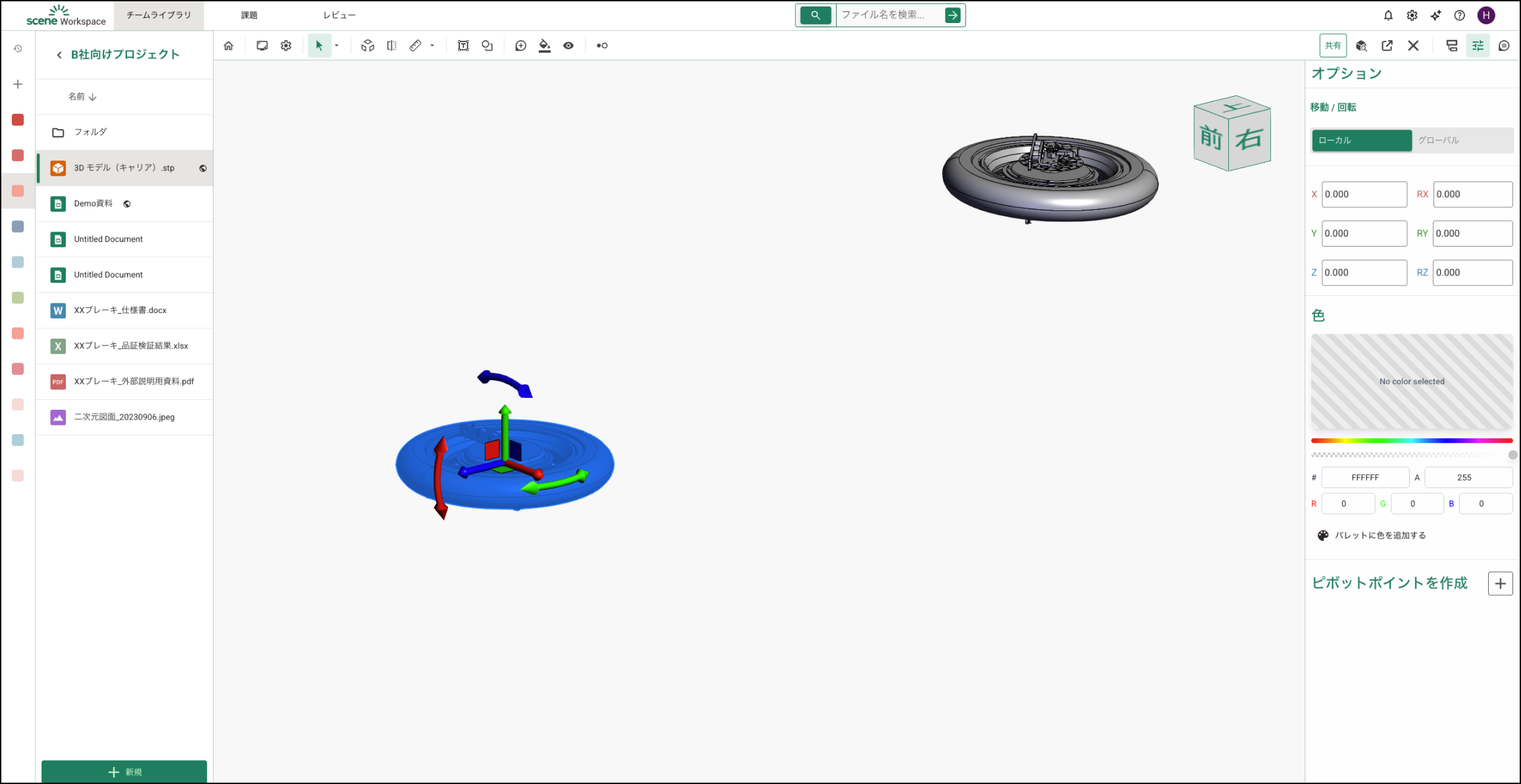Toggle visibility with the eye icon
The image size is (1521, 784).
click(x=568, y=45)
